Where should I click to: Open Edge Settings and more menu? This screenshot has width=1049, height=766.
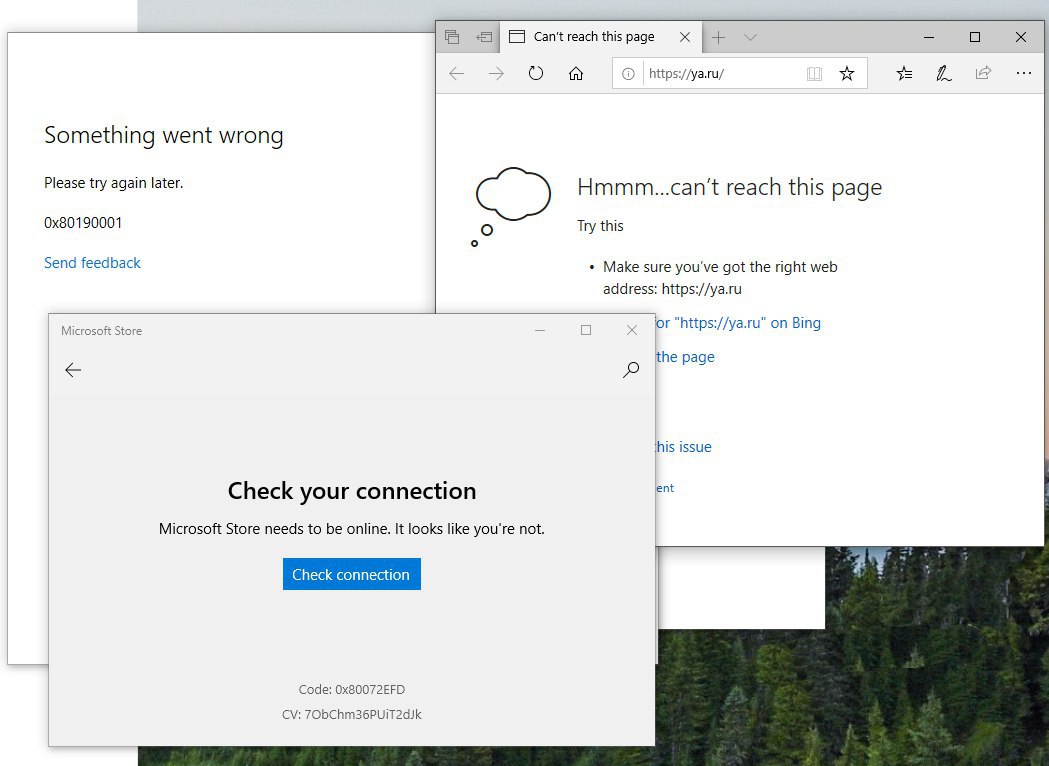click(1024, 73)
